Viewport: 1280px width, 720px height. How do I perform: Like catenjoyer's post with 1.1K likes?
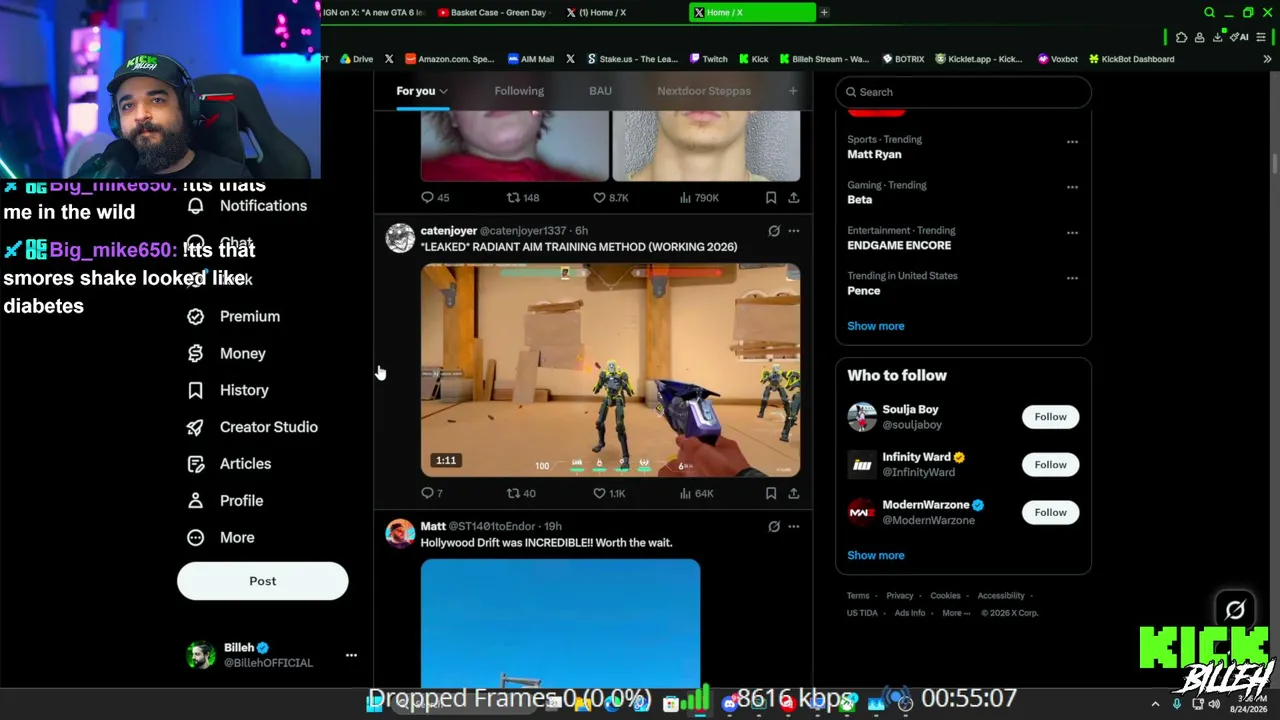point(609,493)
